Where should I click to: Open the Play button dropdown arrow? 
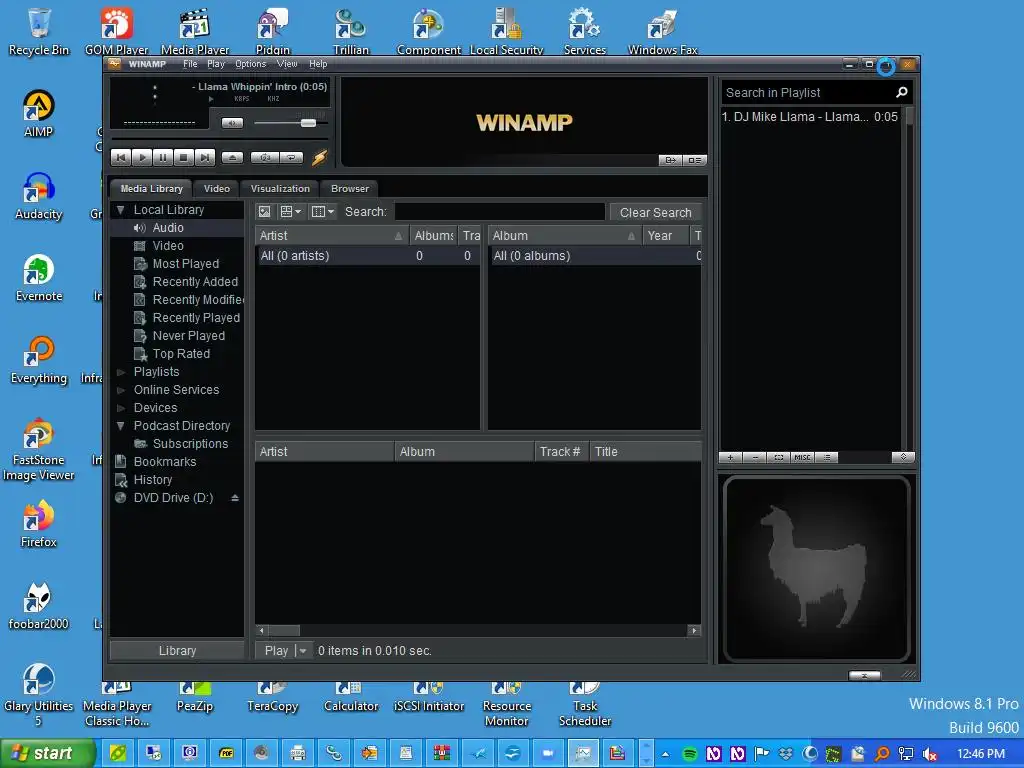click(303, 650)
